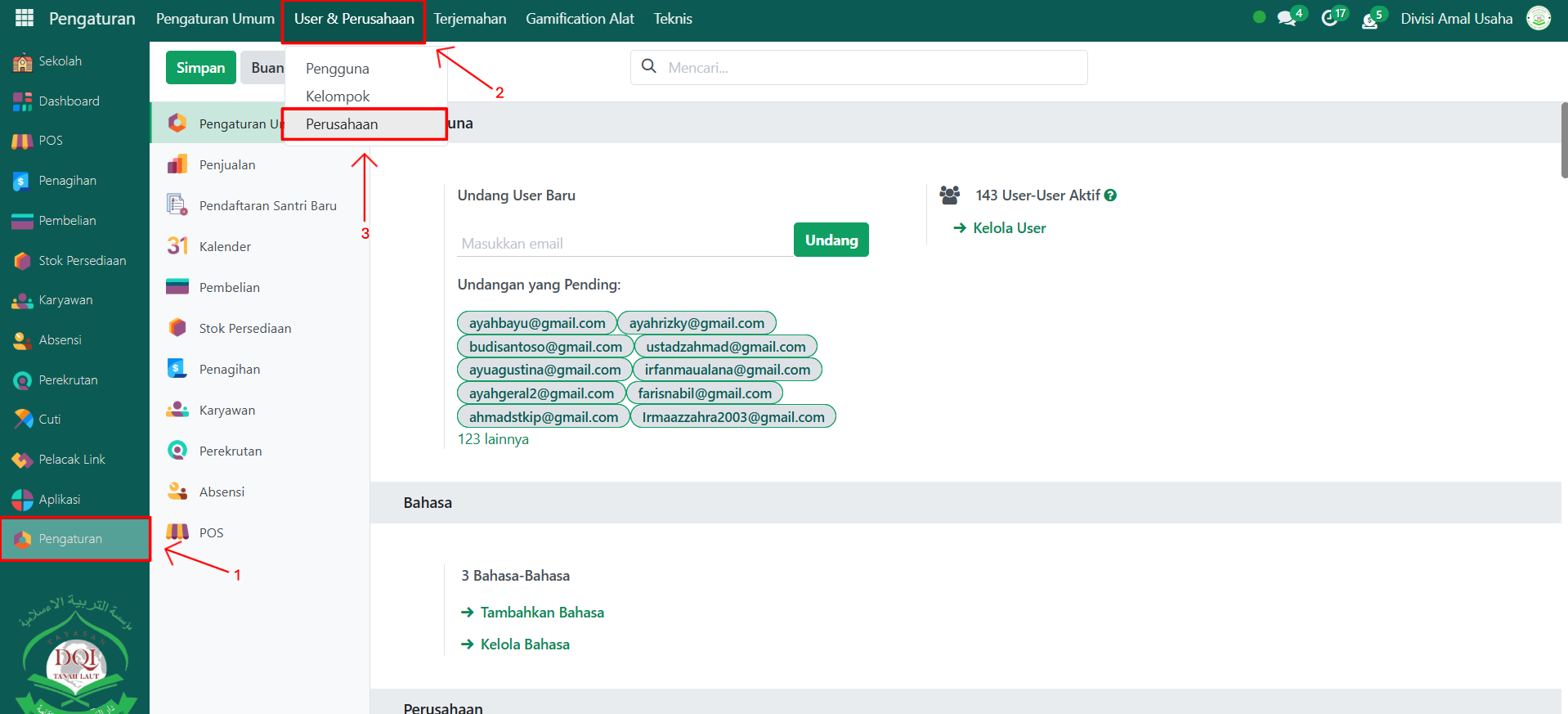Follow the Kelola User link

click(1009, 228)
